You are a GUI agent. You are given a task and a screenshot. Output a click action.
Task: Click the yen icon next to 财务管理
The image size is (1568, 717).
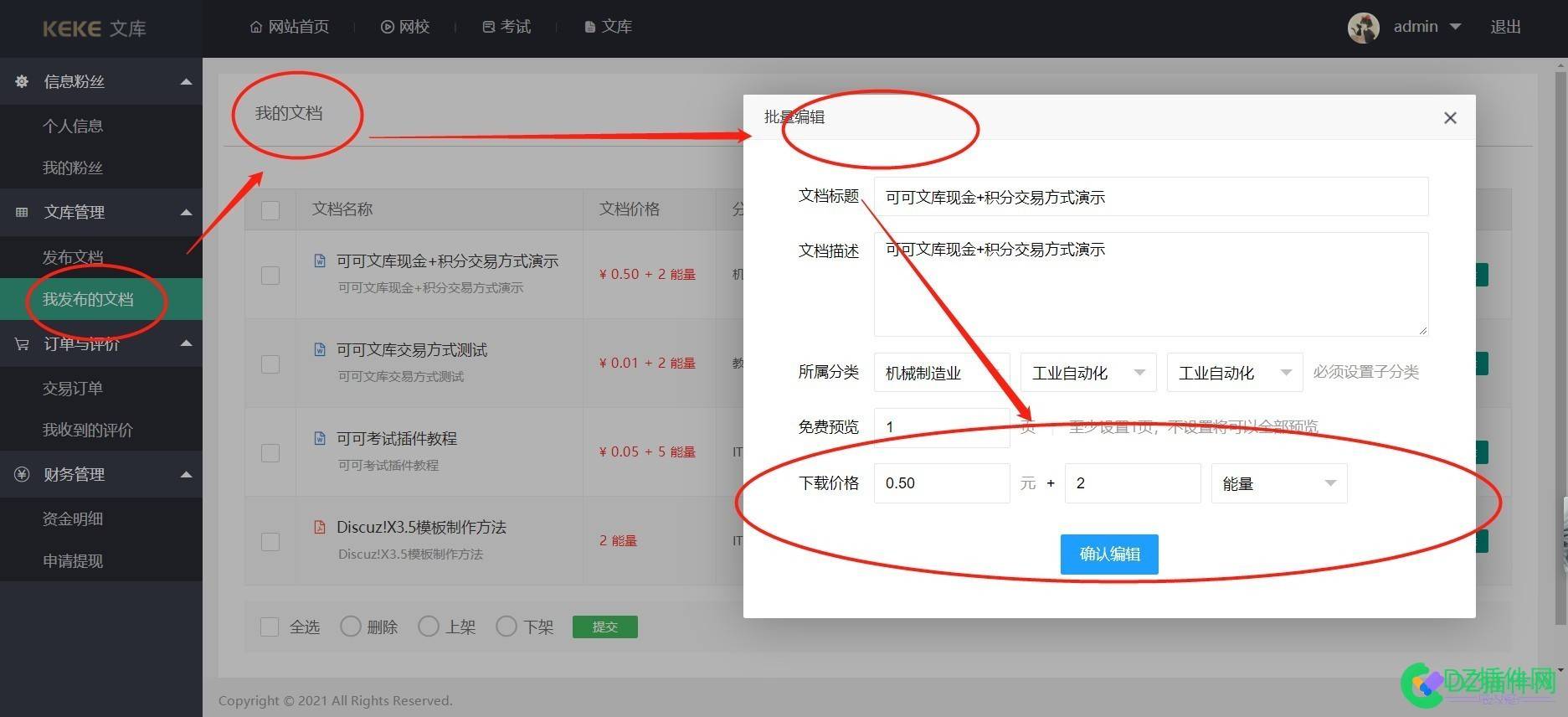pyautogui.click(x=22, y=475)
